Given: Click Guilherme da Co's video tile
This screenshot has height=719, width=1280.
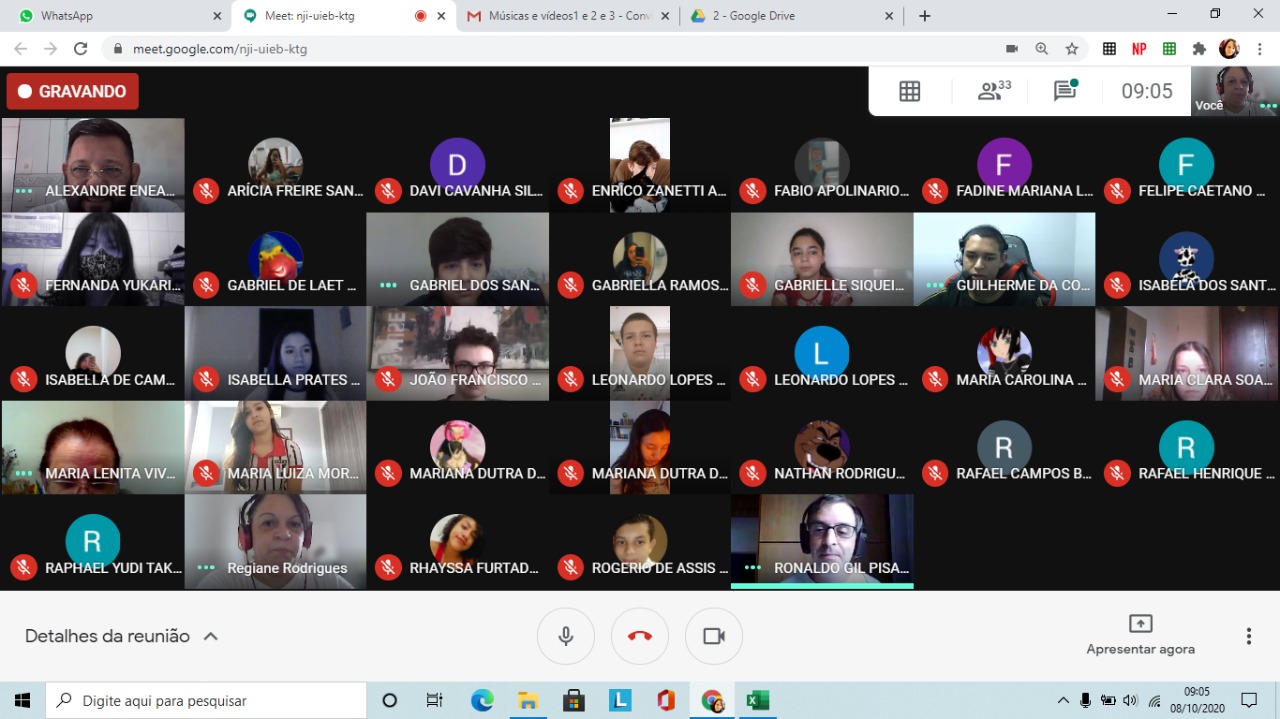Looking at the screenshot, I should pyautogui.click(x=1004, y=259).
